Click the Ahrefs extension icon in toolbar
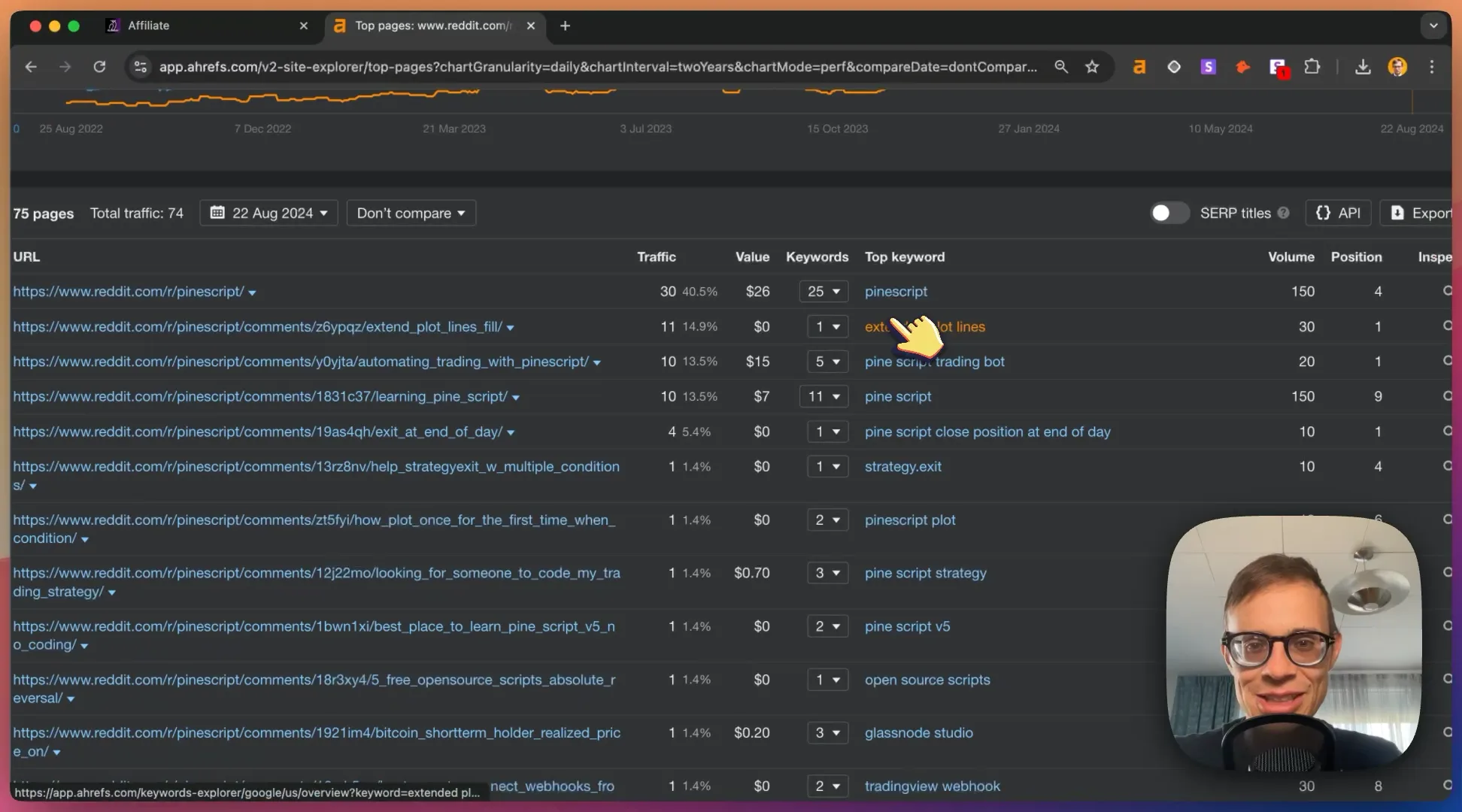This screenshot has height=812, width=1462. pyautogui.click(x=1139, y=67)
